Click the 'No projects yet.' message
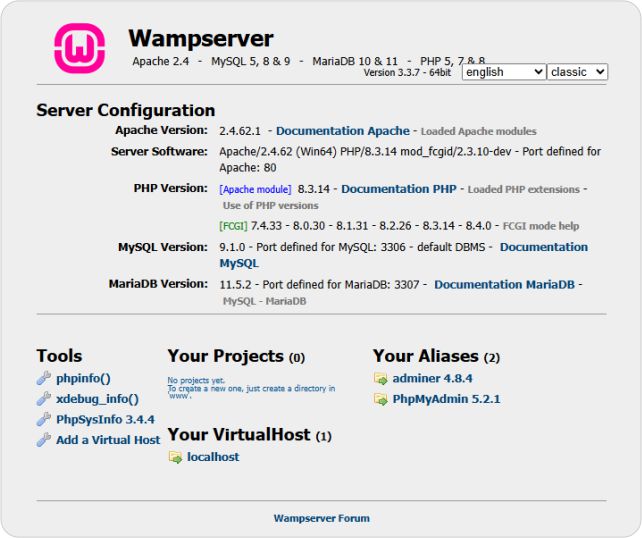This screenshot has width=642, height=538. 196,380
